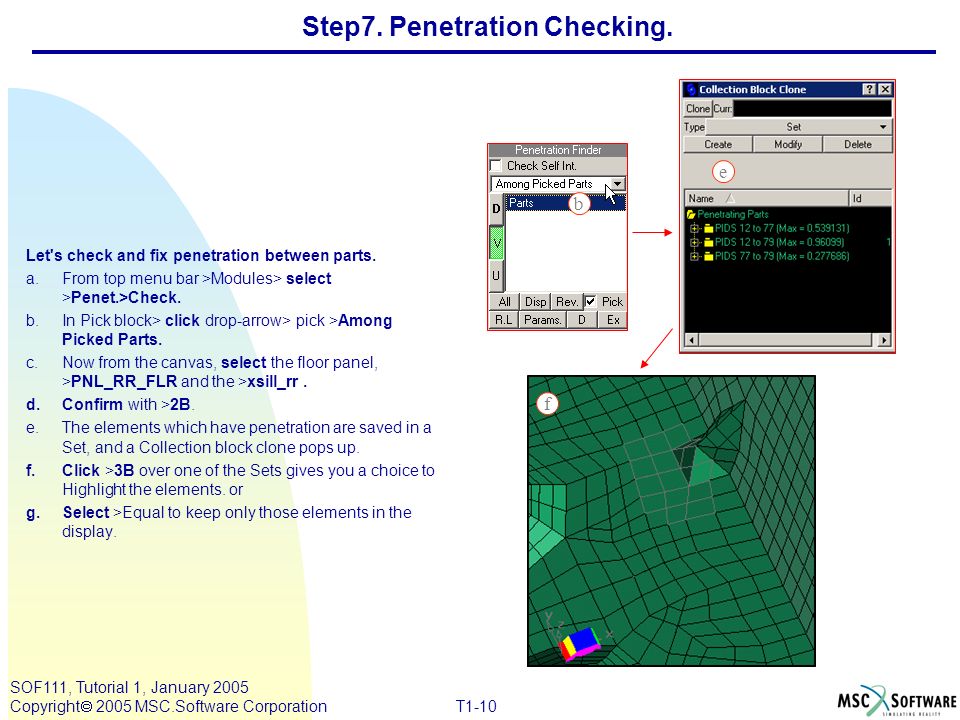Click the MSC Software logo
The height and width of the screenshot is (720, 960).
coord(896,700)
